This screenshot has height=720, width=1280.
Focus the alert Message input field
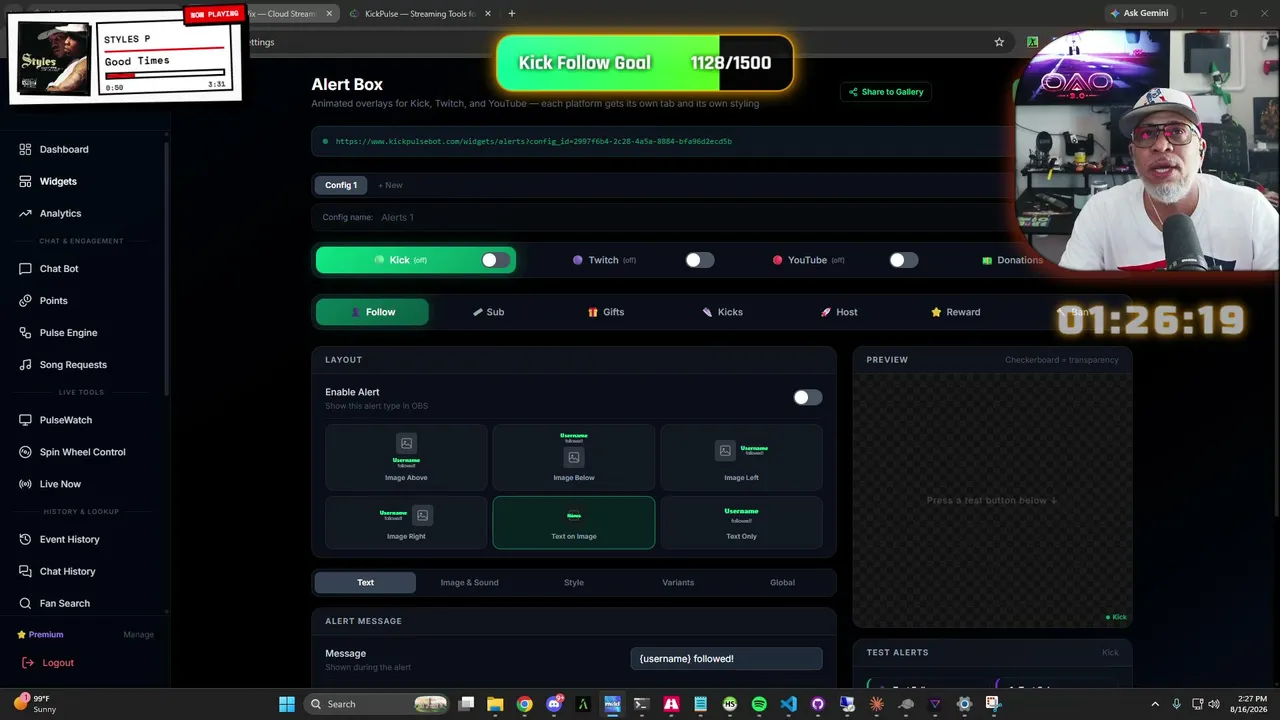point(726,659)
